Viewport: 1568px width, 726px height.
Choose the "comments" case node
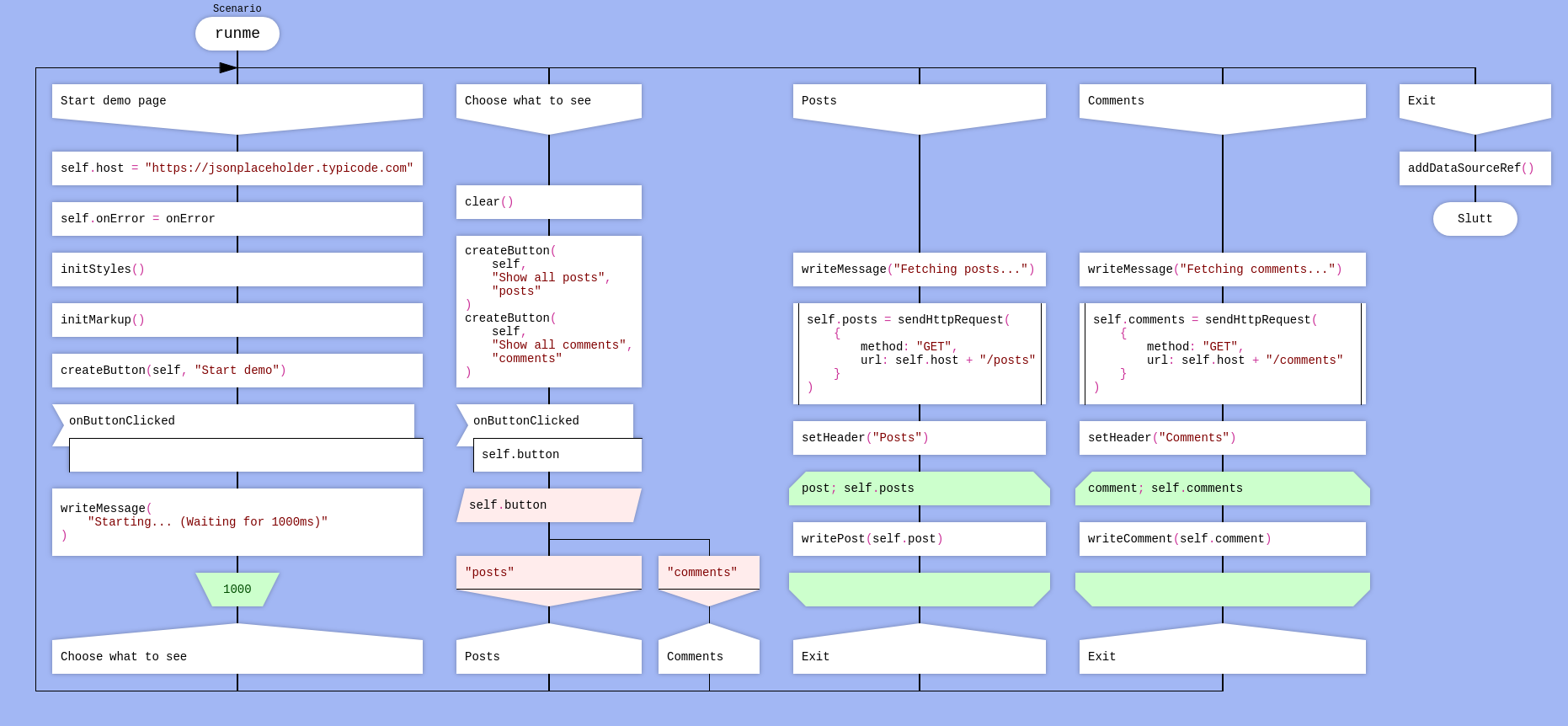(x=708, y=574)
